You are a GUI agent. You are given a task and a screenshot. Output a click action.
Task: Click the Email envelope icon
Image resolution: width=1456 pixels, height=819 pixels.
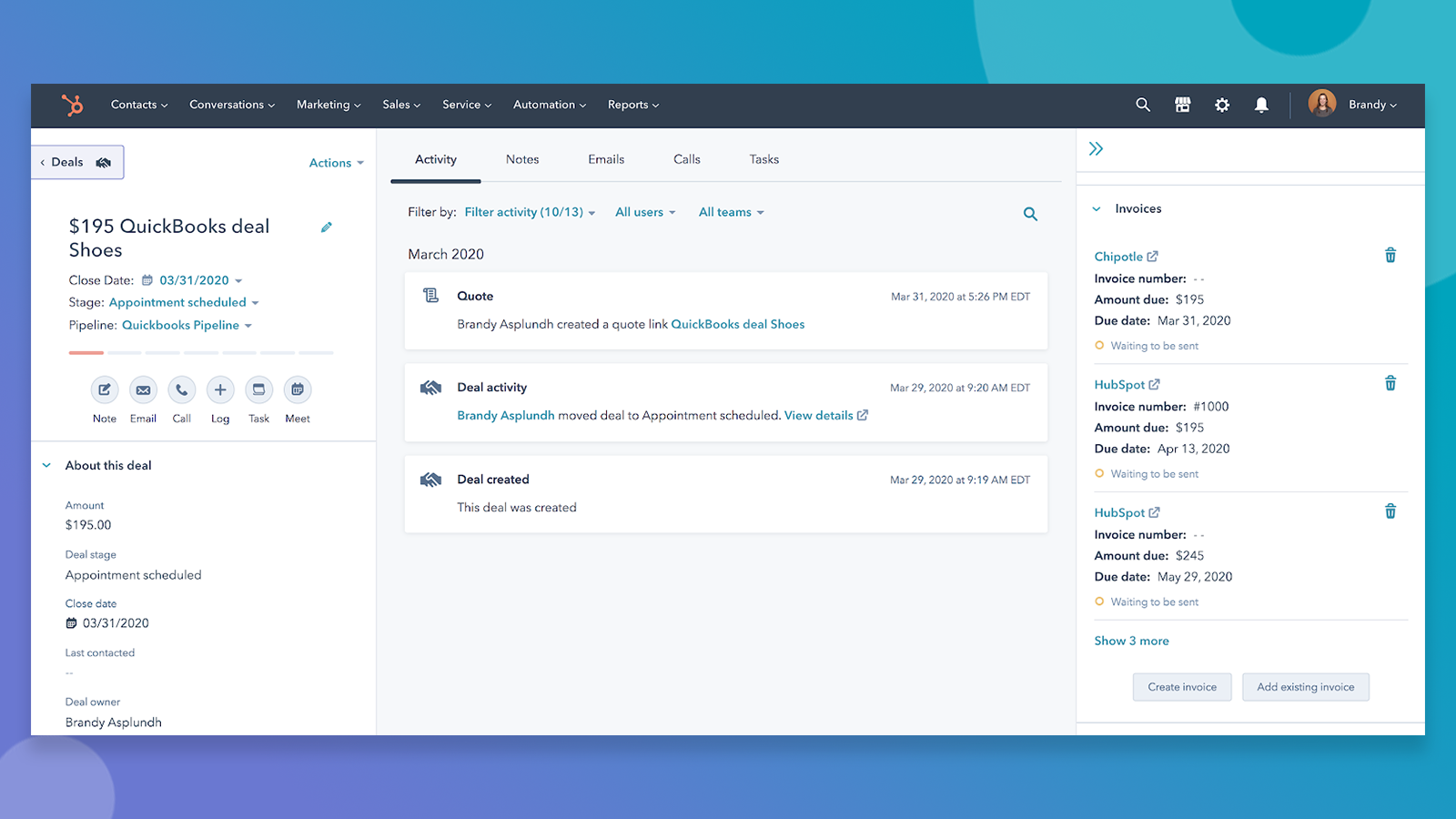coord(143,389)
